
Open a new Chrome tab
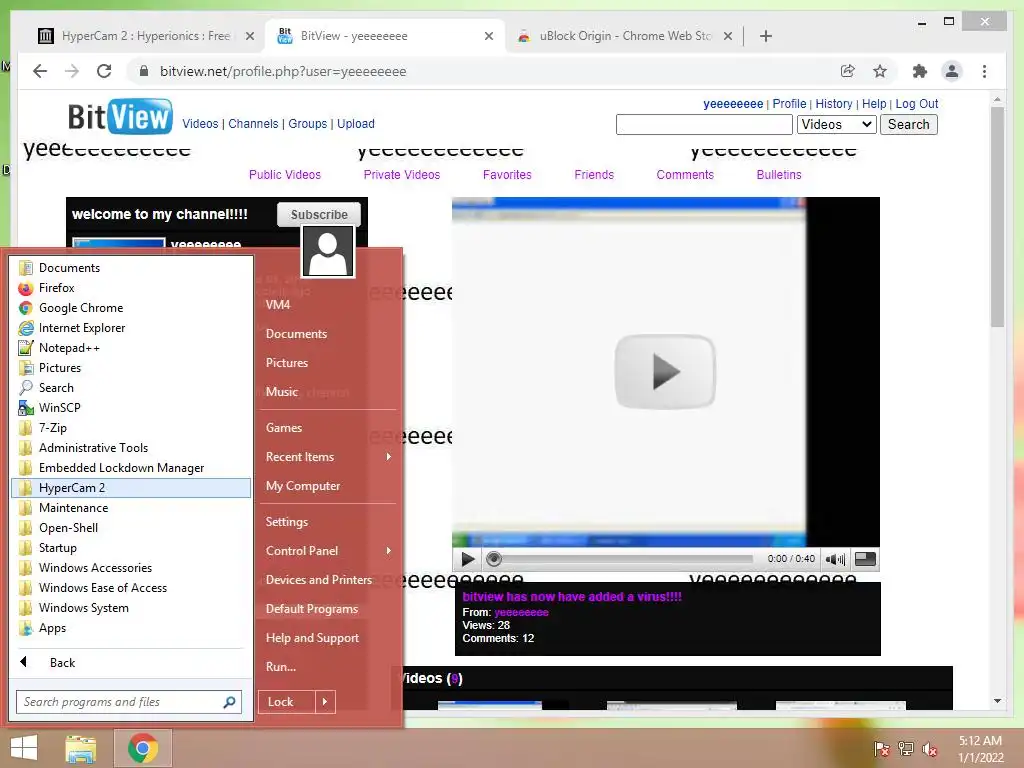(x=766, y=37)
